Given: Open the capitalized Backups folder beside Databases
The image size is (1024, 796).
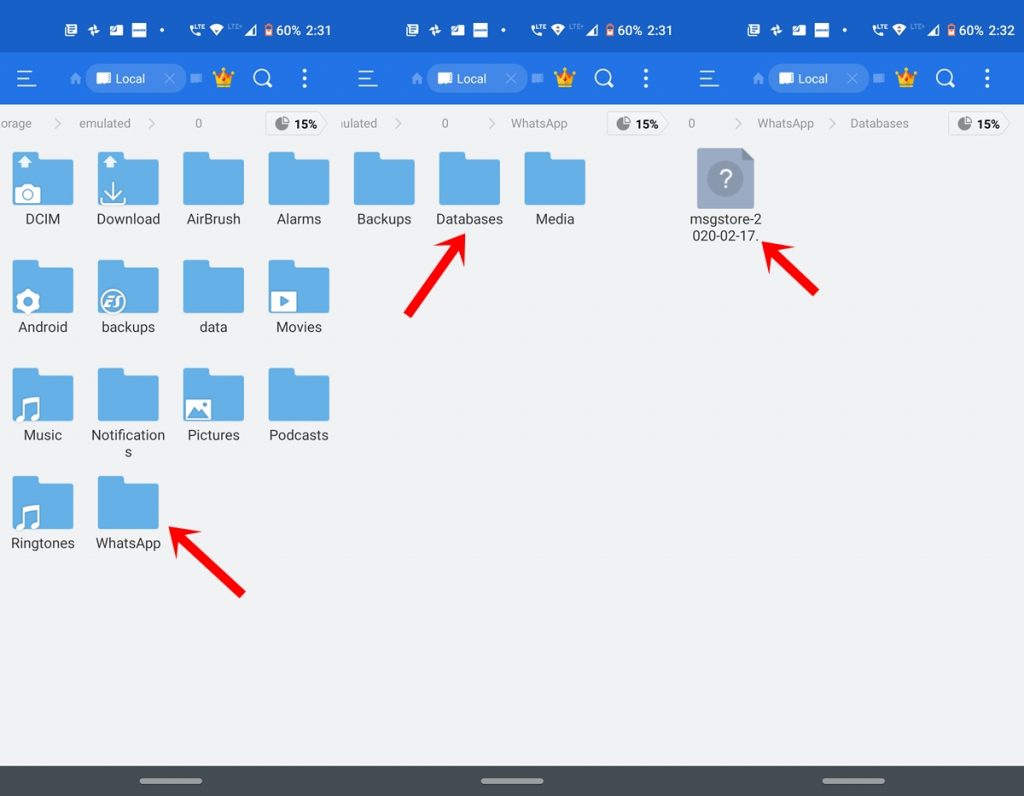Looking at the screenshot, I should point(384,181).
